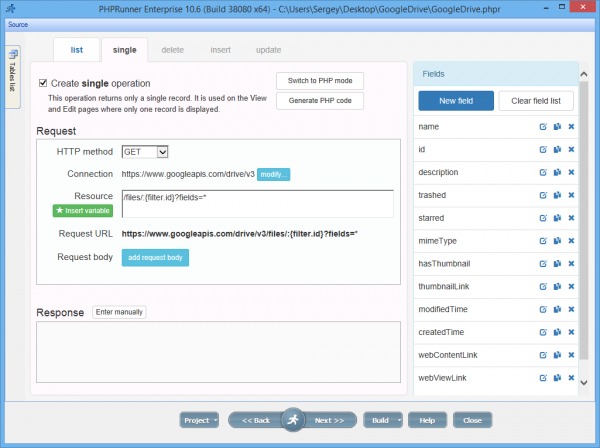The height and width of the screenshot is (448, 600).
Task: Select the createdTime field name
Action: click(441, 332)
